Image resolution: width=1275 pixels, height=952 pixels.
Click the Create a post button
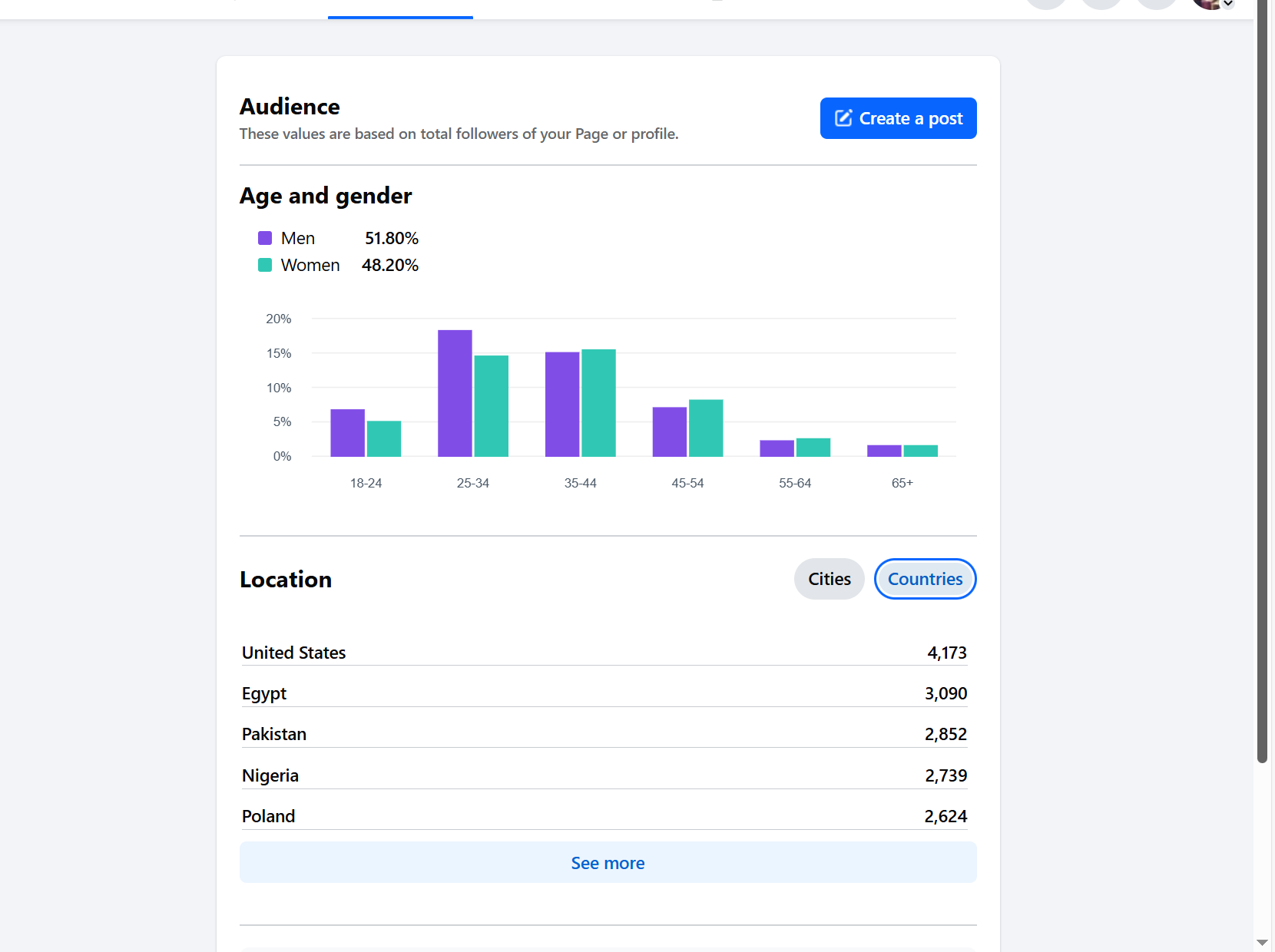(x=898, y=118)
